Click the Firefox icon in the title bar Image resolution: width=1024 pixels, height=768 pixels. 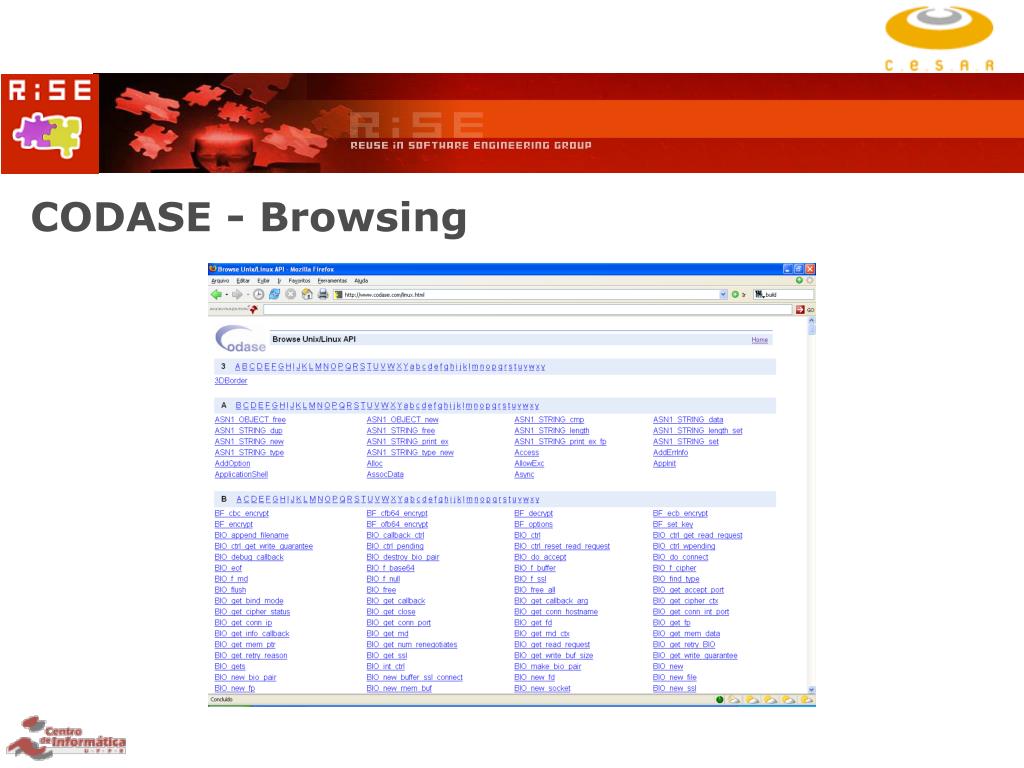[x=213, y=268]
